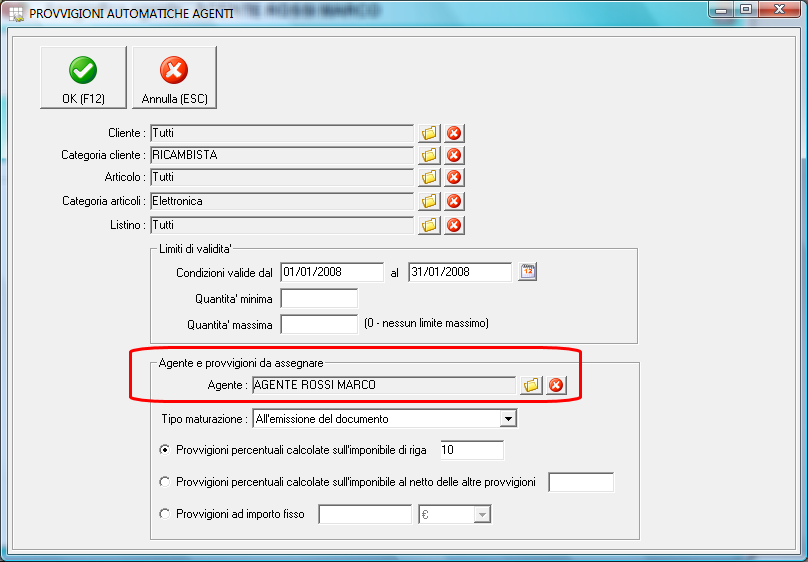Click the Quantita' massima input box
The image size is (808, 562).
319,324
